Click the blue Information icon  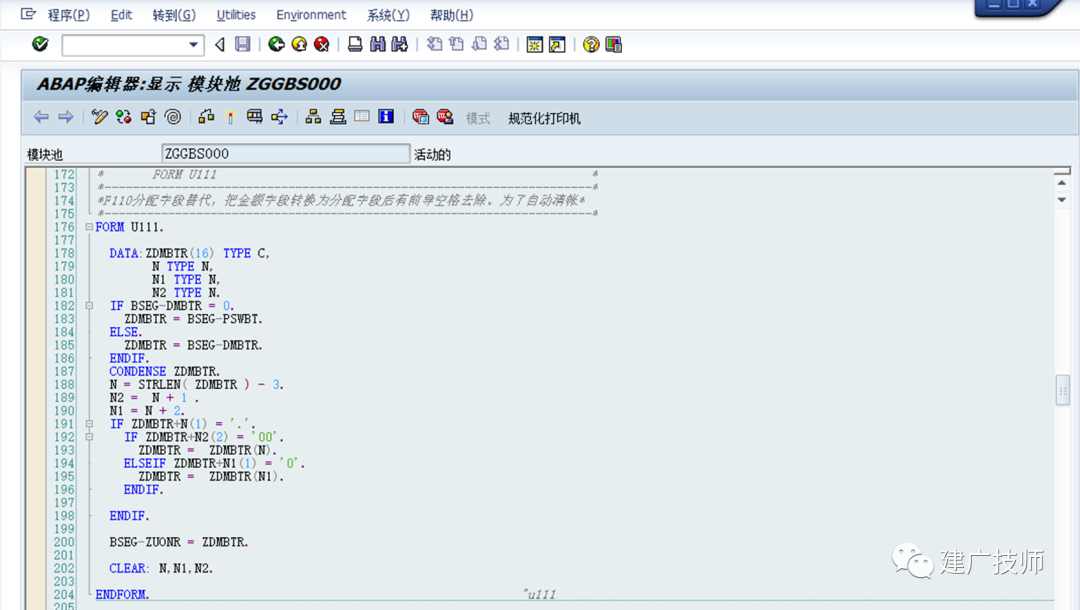click(x=386, y=117)
